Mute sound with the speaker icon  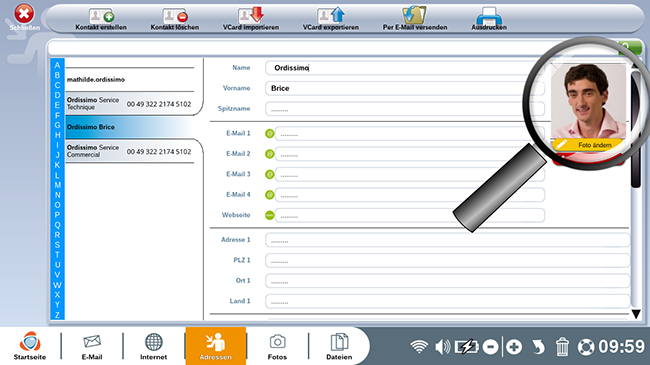click(442, 346)
